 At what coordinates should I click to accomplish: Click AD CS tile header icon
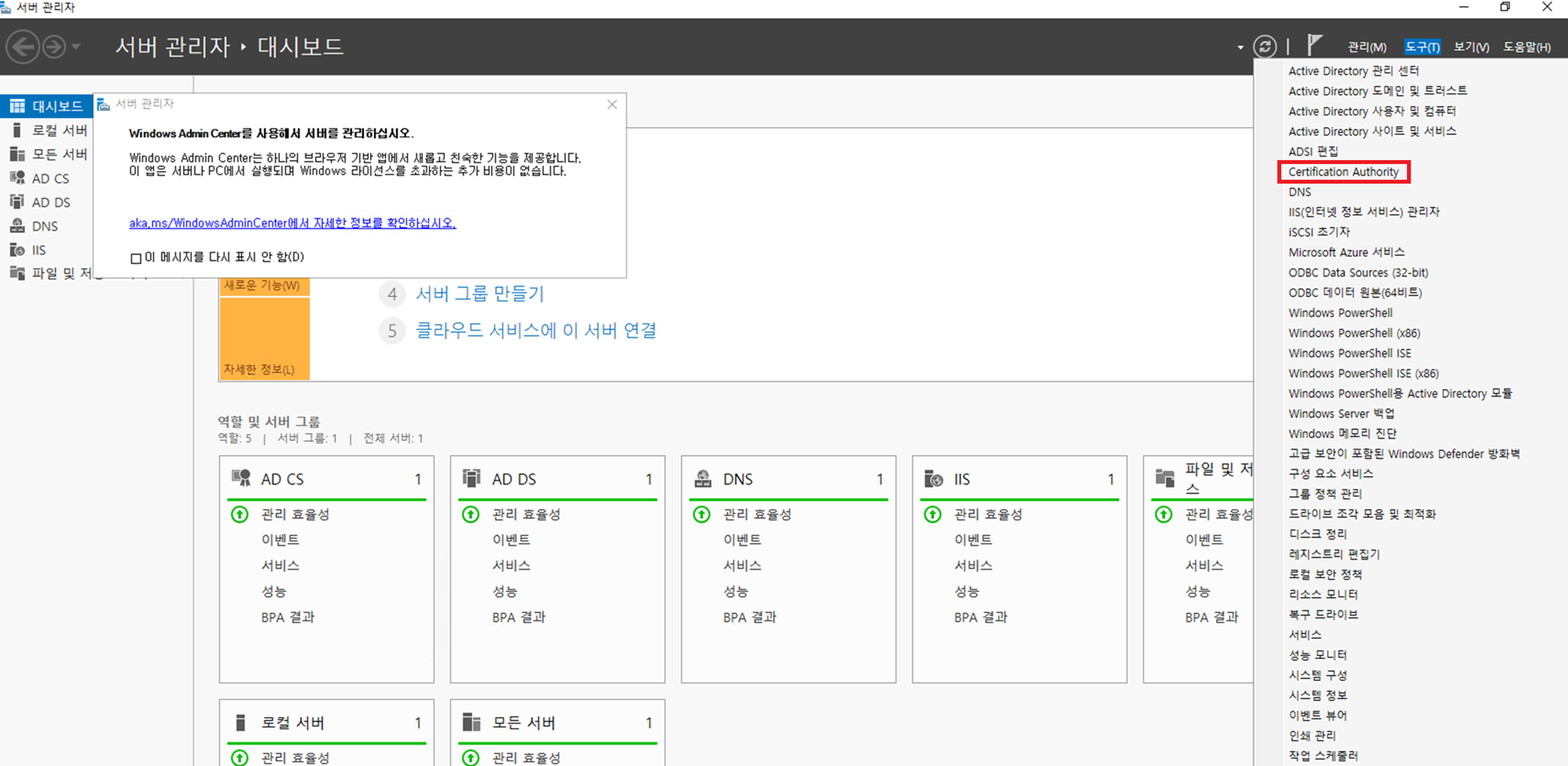click(x=241, y=478)
